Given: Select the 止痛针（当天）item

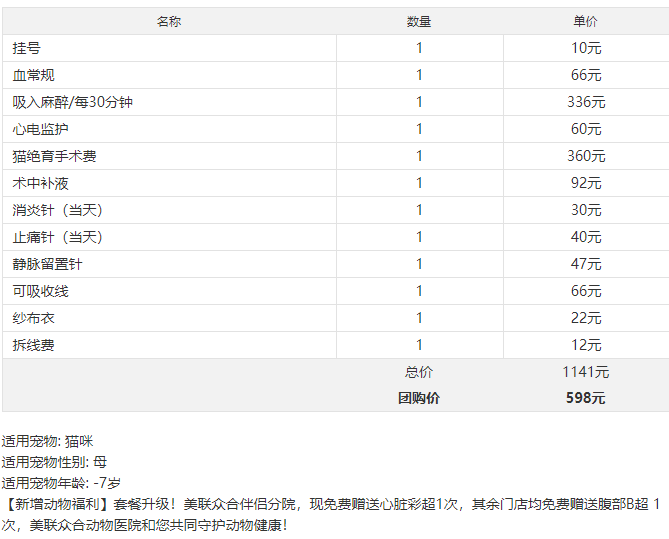Looking at the screenshot, I should (x=58, y=237).
